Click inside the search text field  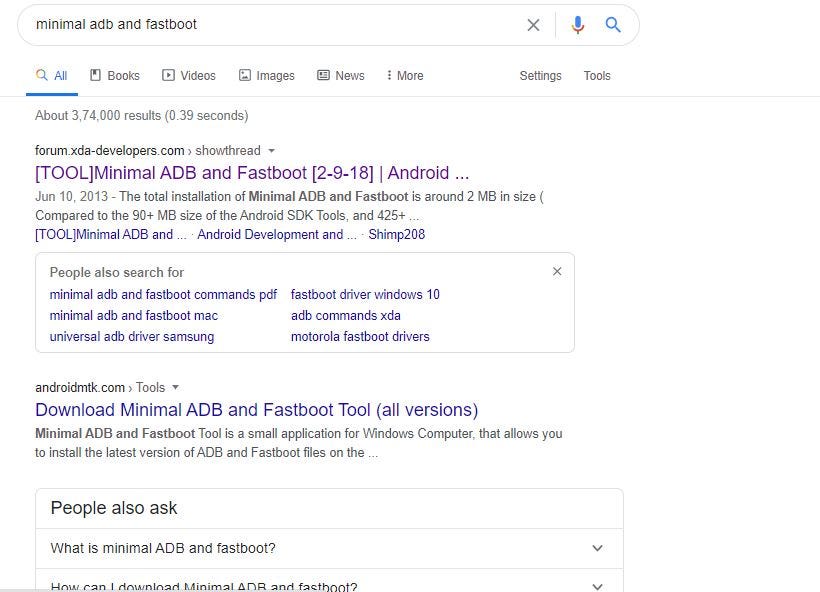click(272, 25)
